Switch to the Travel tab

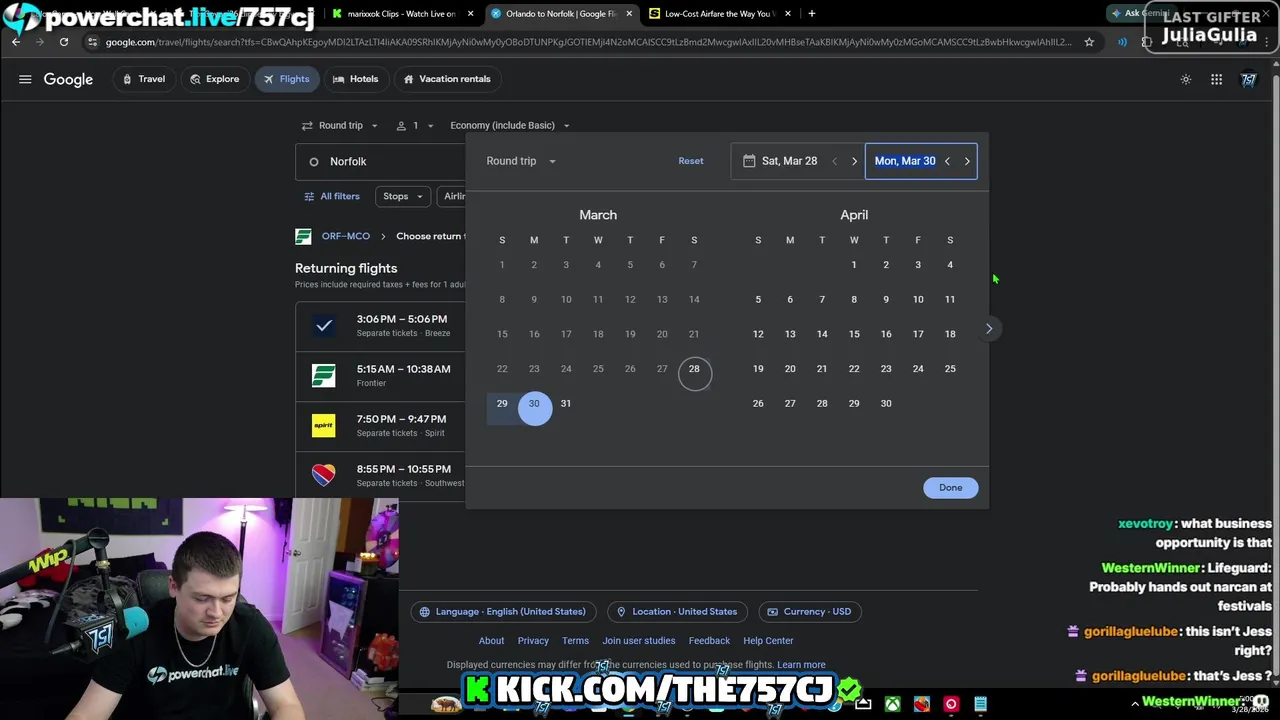(143, 79)
